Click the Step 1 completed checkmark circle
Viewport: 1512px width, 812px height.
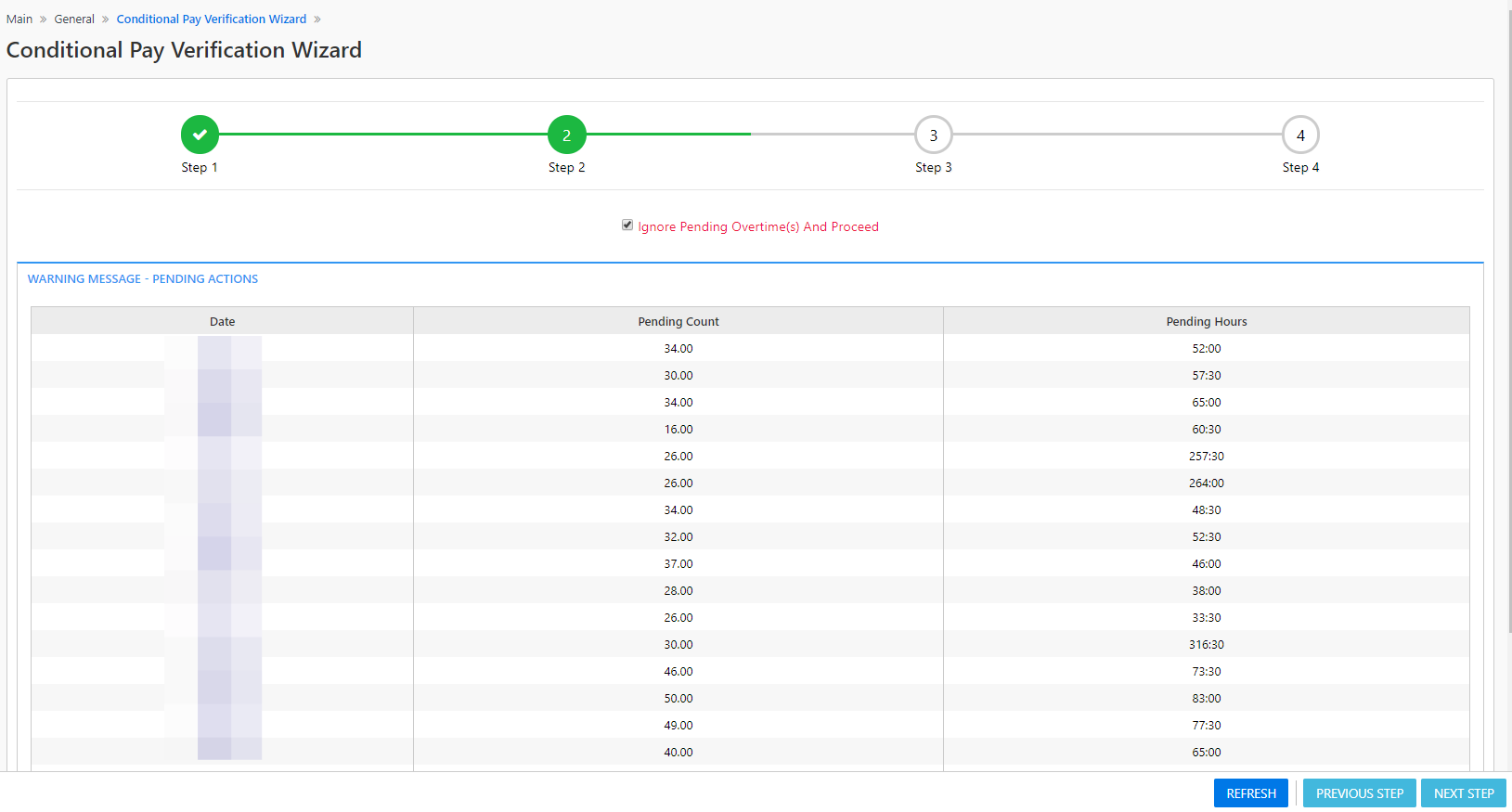tap(200, 135)
